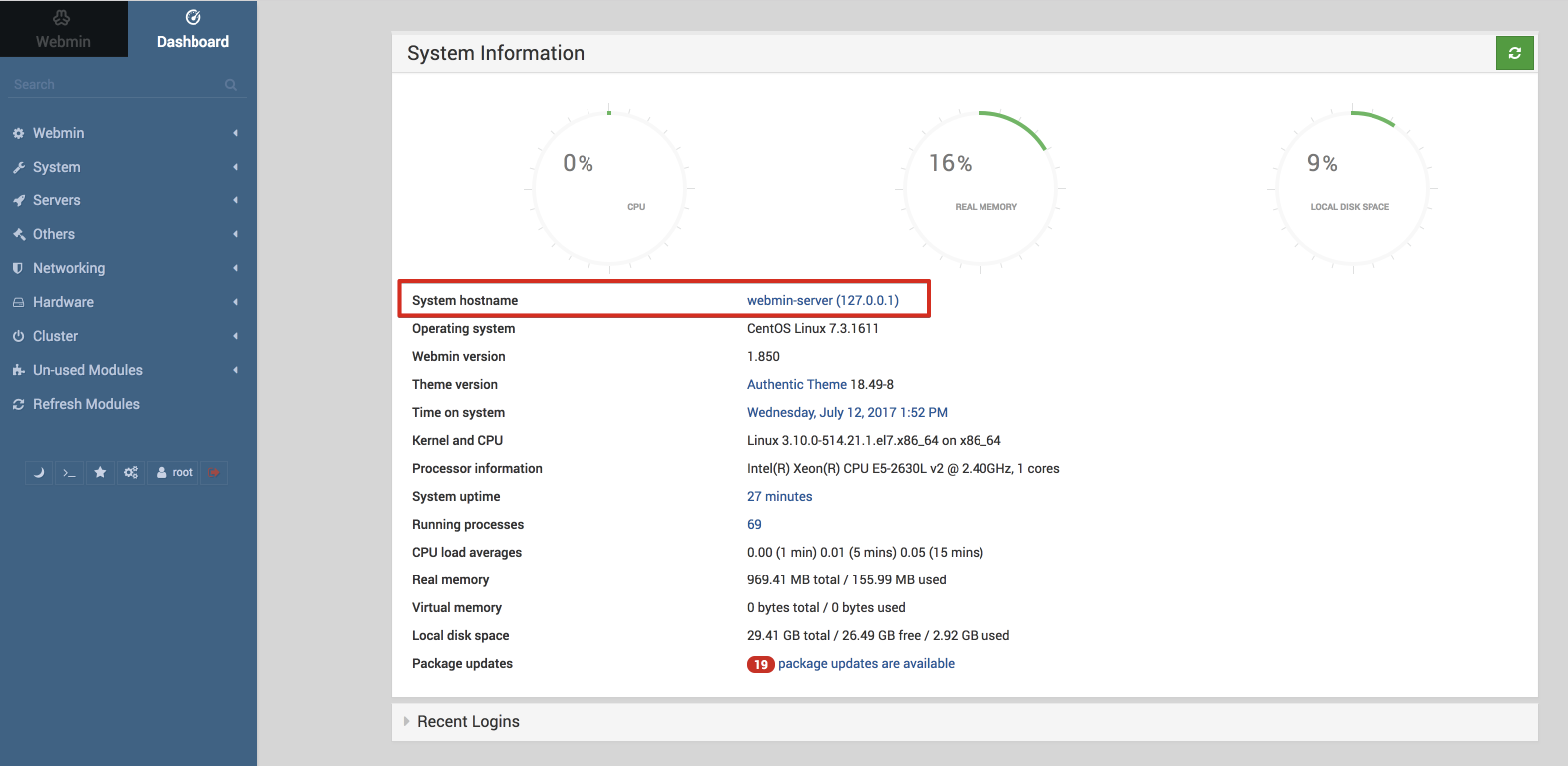This screenshot has height=766, width=1568.
Task: Click the root user button
Action: coord(175,473)
